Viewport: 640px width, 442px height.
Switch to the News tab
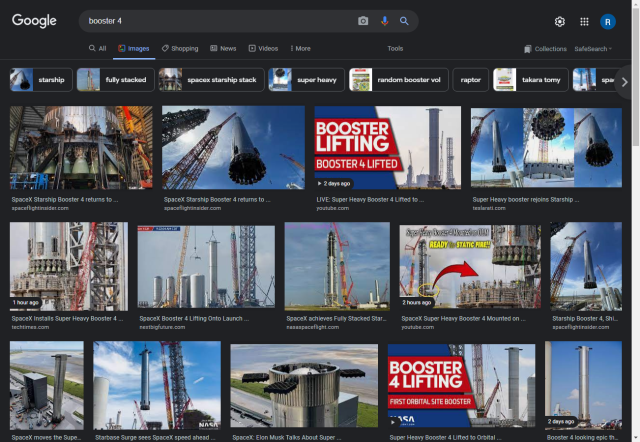tap(223, 48)
